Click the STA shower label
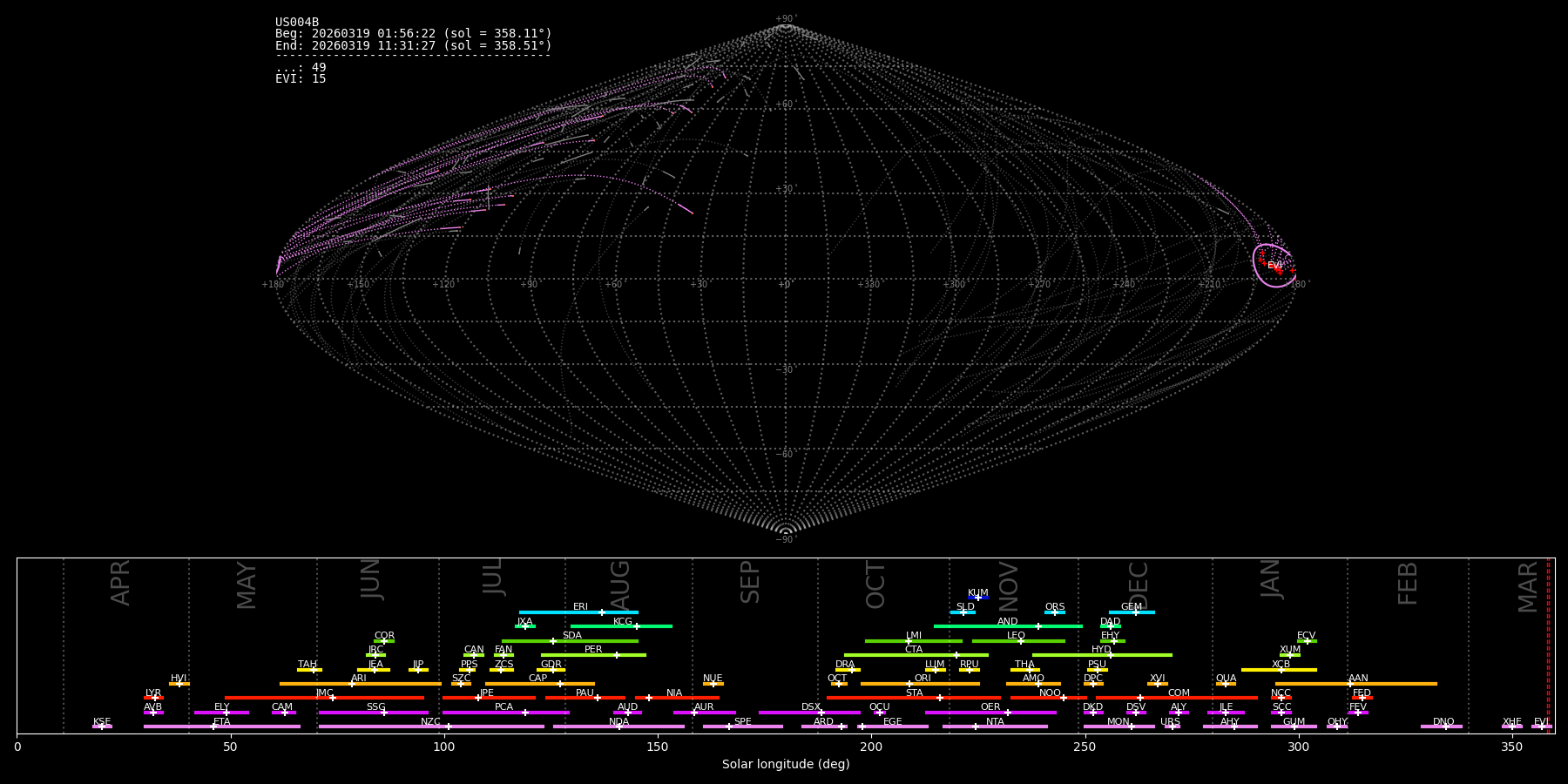1568x784 pixels. pos(914,693)
